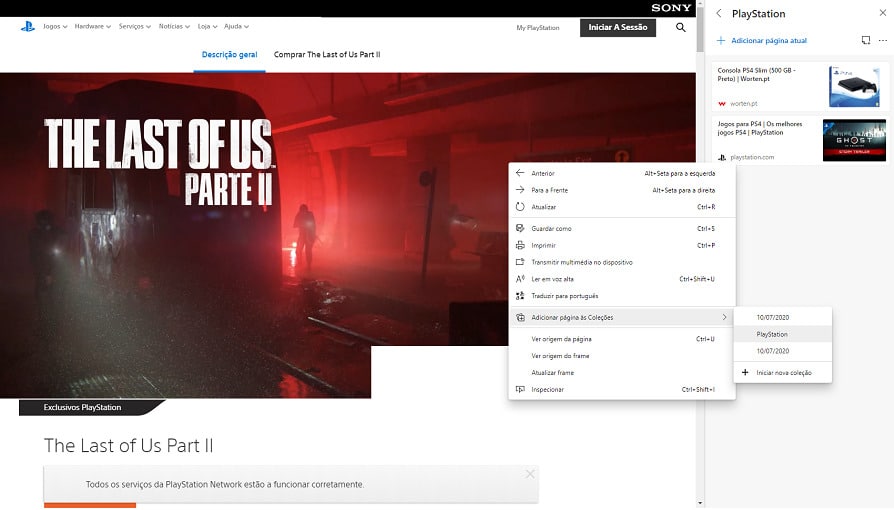Click the Ler em voz alta icon
894x510 pixels.
tap(519, 279)
